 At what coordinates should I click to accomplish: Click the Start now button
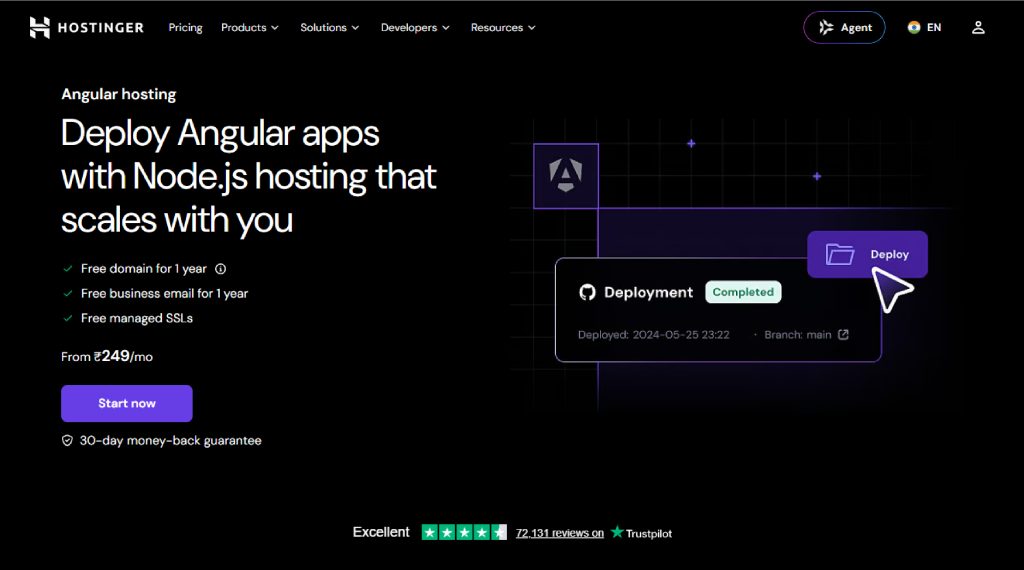[x=127, y=404]
